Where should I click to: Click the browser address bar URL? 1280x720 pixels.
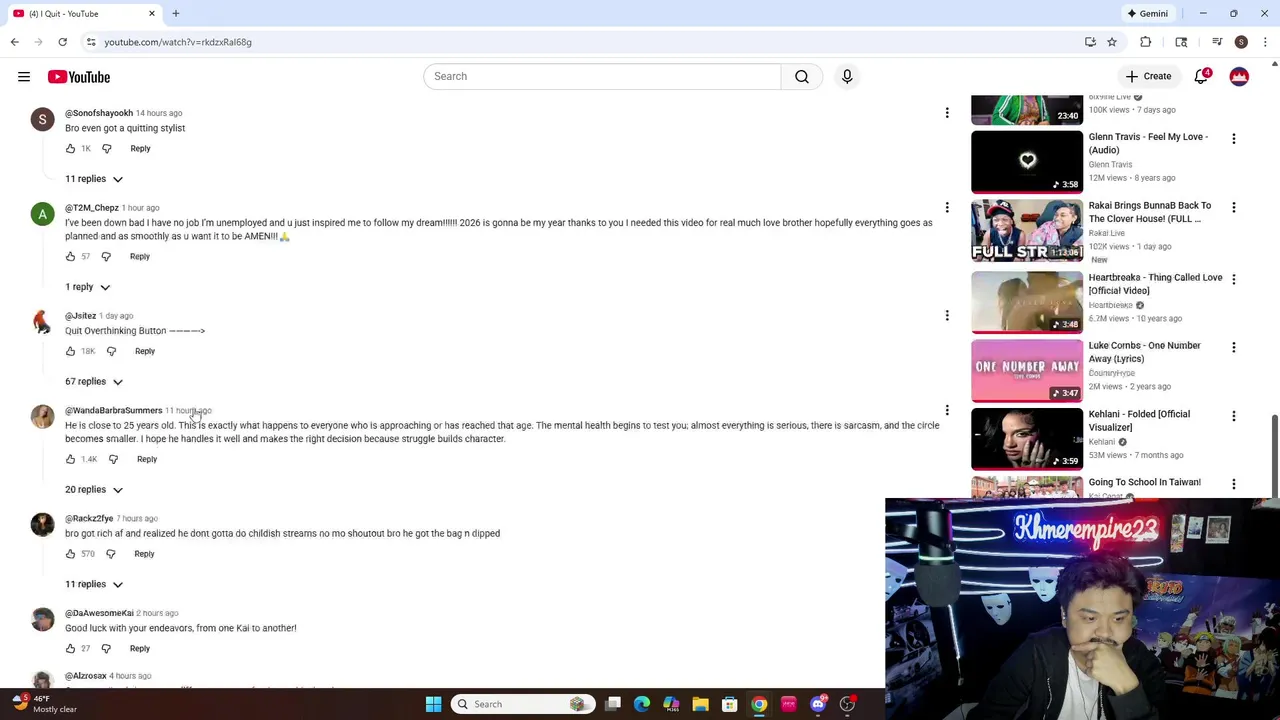coord(178,42)
